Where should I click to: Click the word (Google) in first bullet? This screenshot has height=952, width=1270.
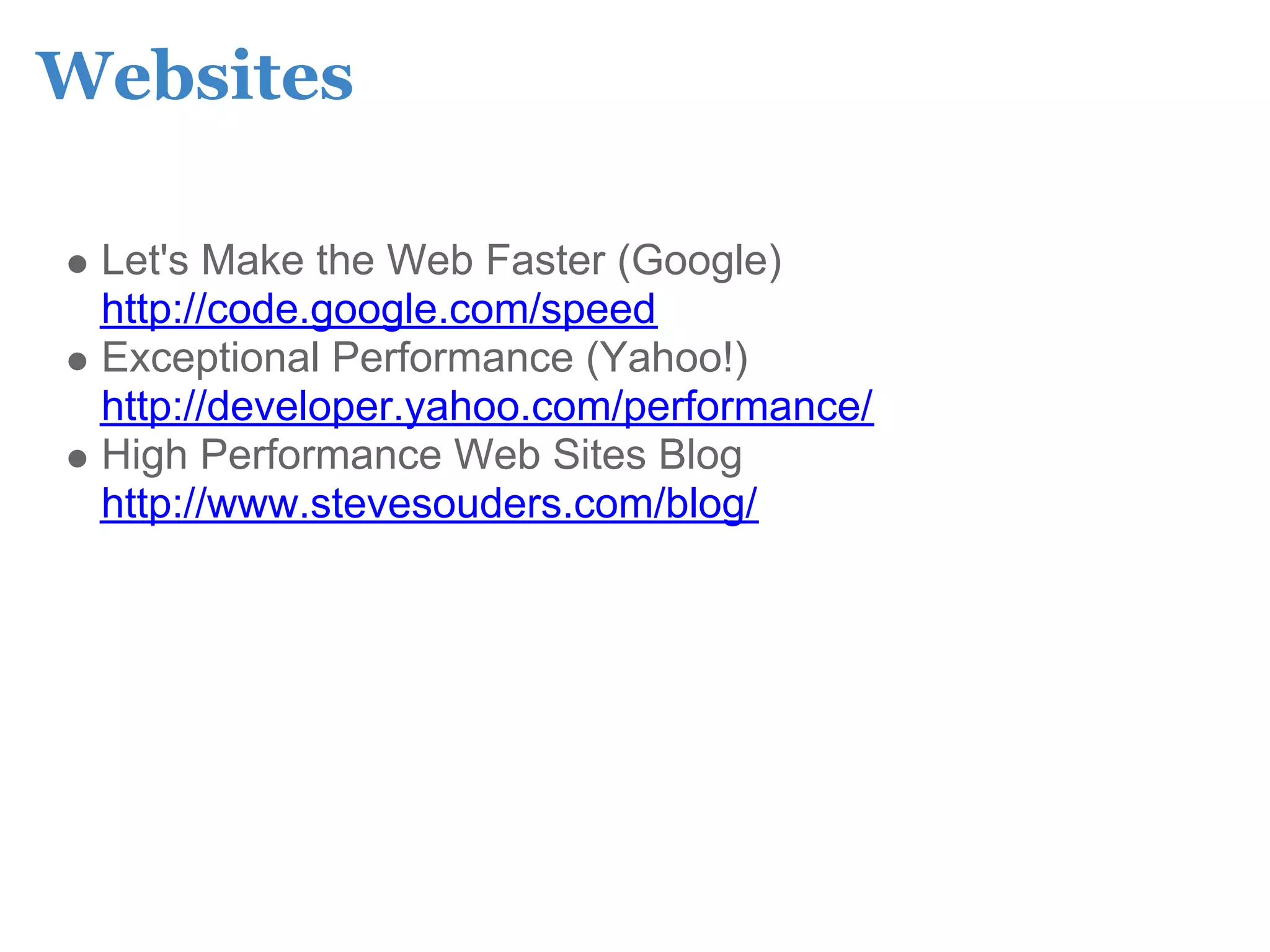coord(699,261)
